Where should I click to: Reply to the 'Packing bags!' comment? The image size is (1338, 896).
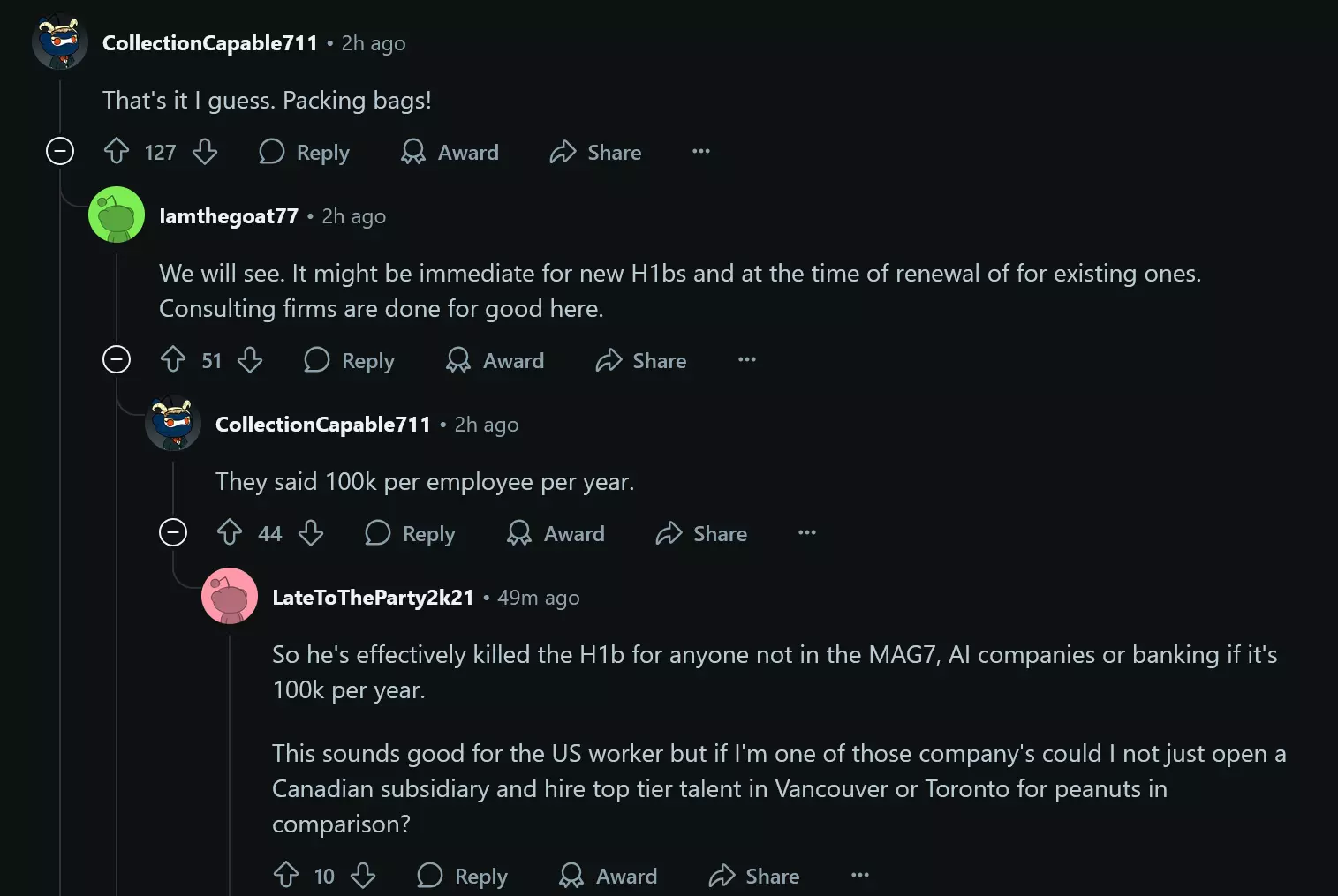(x=305, y=152)
